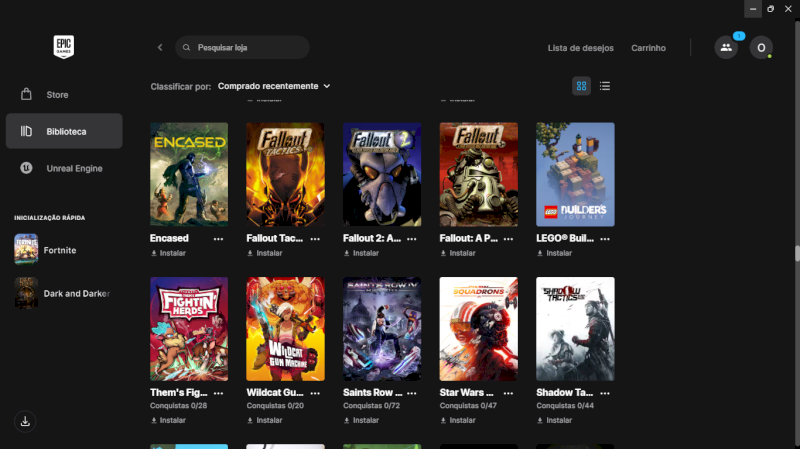
Task: Open the Wildcat Gun Machine cover art
Action: [285, 329]
